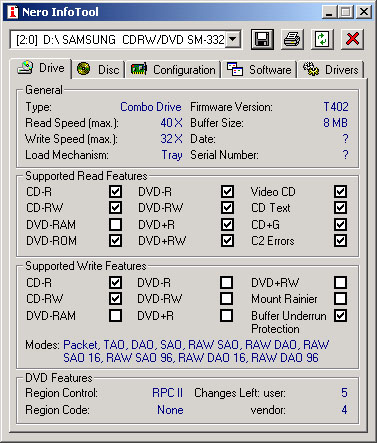Toggle DVD+R checkbox in Supported Read Features
The image size is (377, 443).
point(227,224)
